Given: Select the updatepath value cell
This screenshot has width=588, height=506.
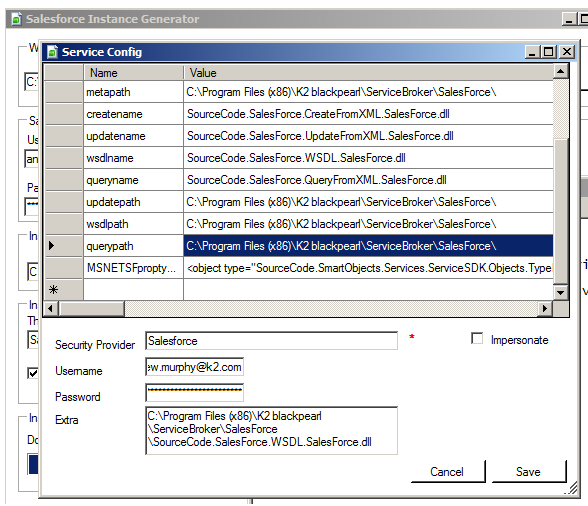Looking at the screenshot, I should click(368, 202).
